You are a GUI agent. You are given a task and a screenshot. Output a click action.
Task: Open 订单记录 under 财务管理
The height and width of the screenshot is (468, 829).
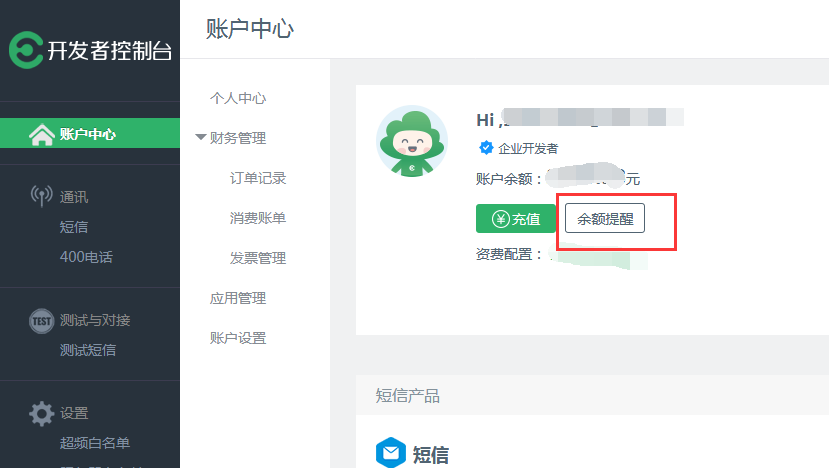tap(258, 178)
